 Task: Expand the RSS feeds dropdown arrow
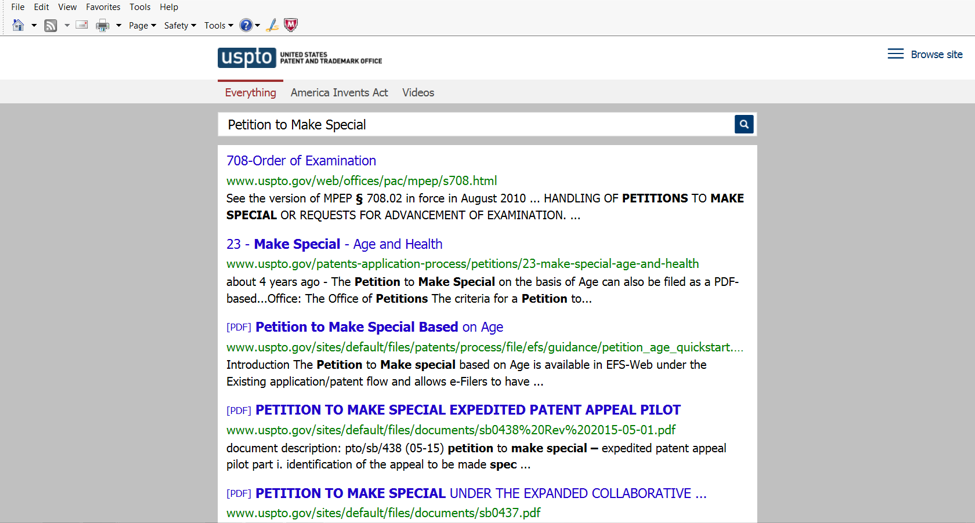[x=67, y=25]
